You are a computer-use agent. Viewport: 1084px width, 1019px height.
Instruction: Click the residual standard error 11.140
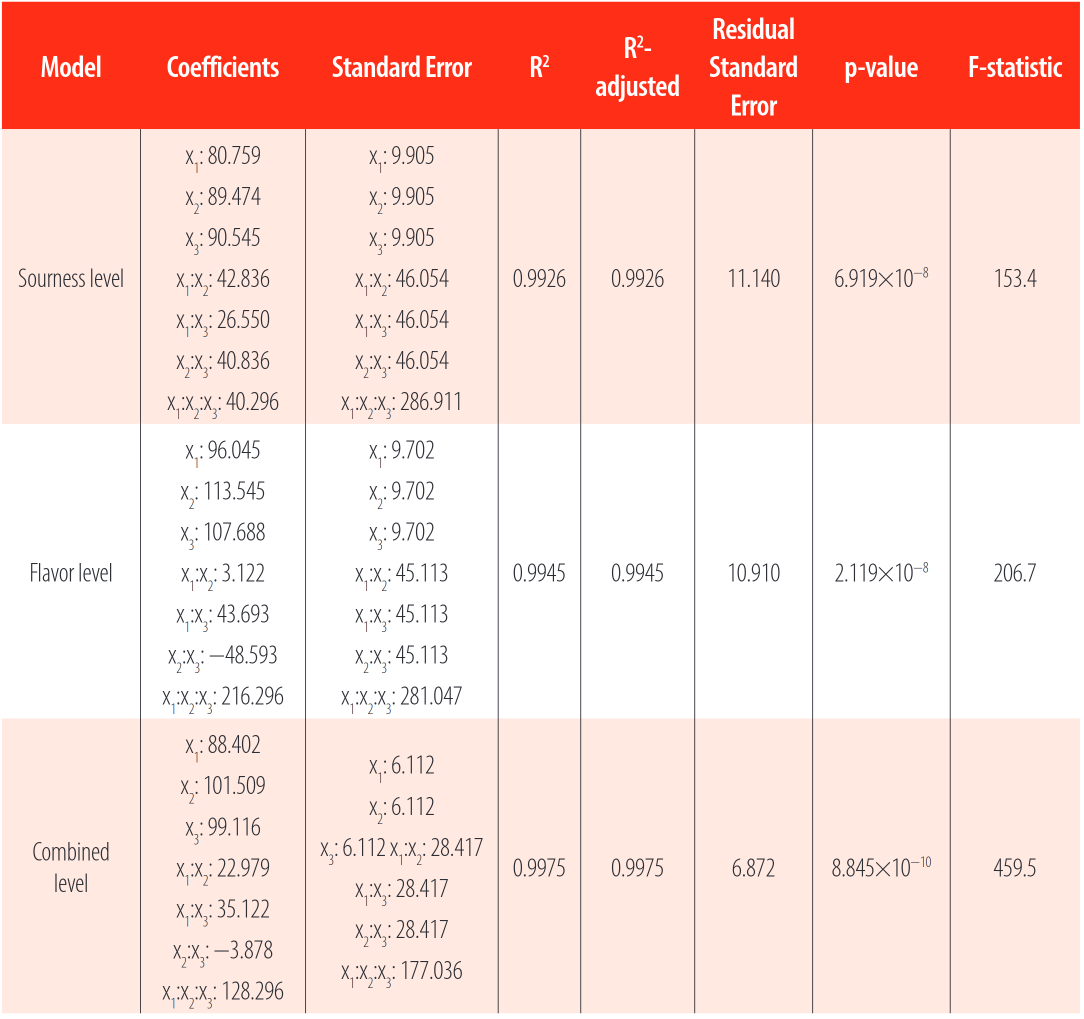753,279
